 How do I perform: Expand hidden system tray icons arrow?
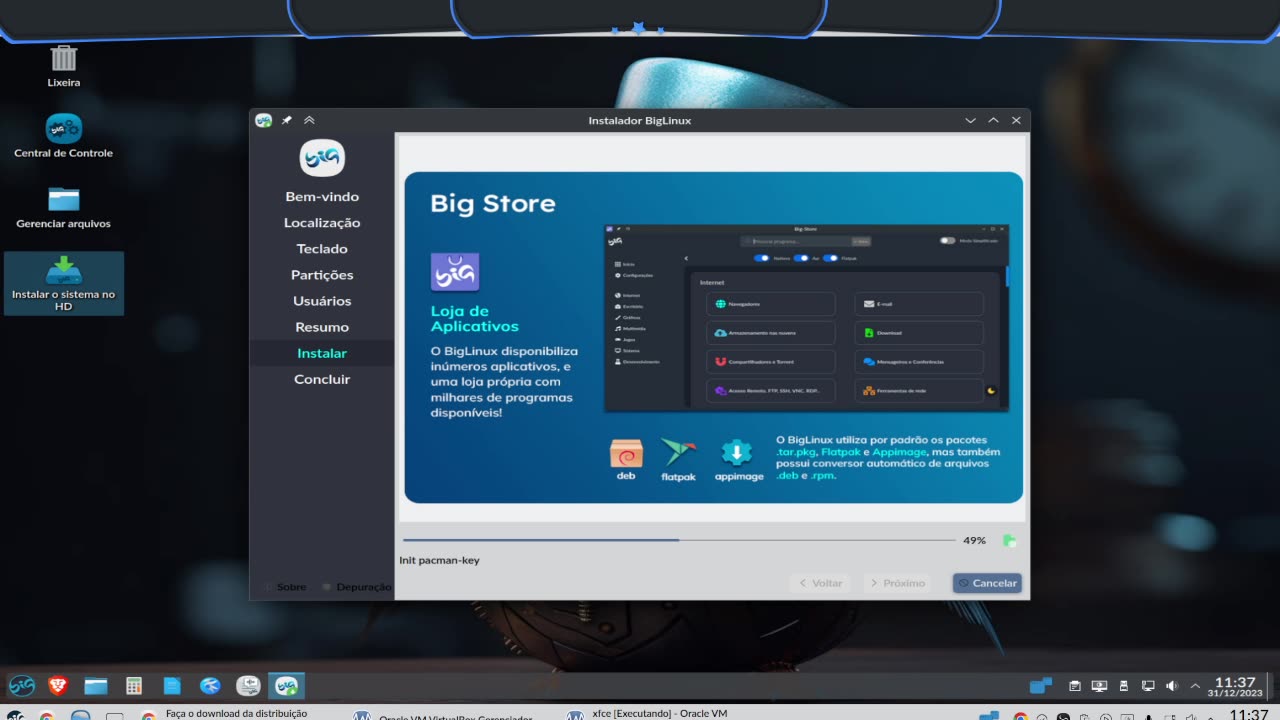pos(1195,686)
